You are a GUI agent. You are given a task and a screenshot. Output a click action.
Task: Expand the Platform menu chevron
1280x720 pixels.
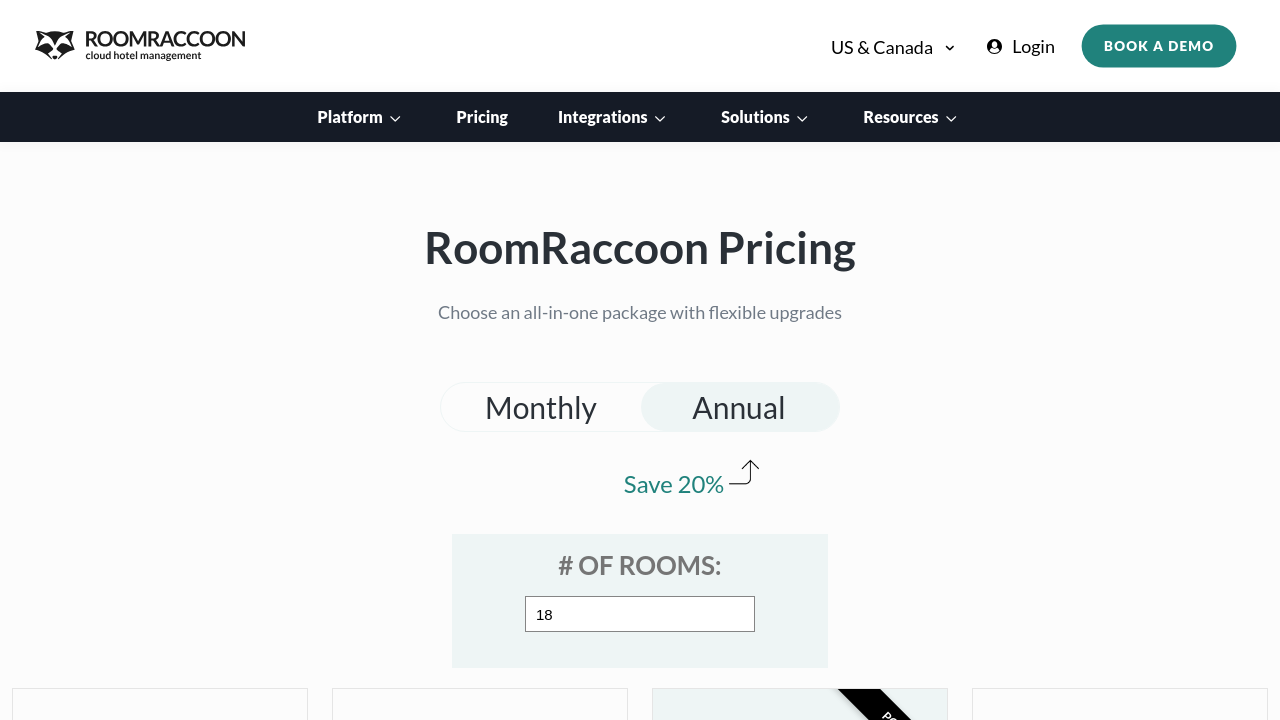396,119
